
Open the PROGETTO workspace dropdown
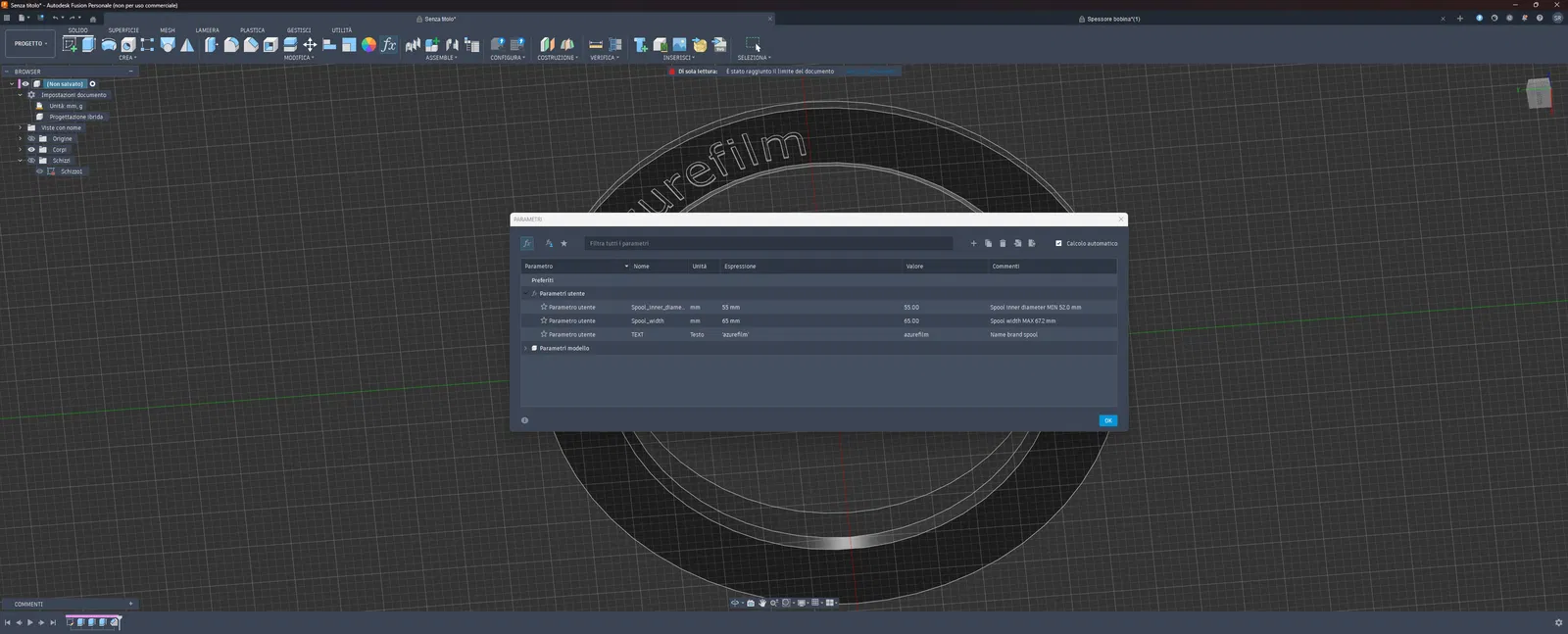(30, 44)
